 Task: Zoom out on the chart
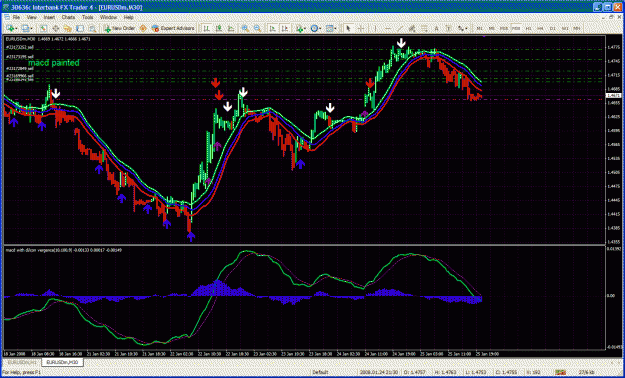tap(257, 28)
